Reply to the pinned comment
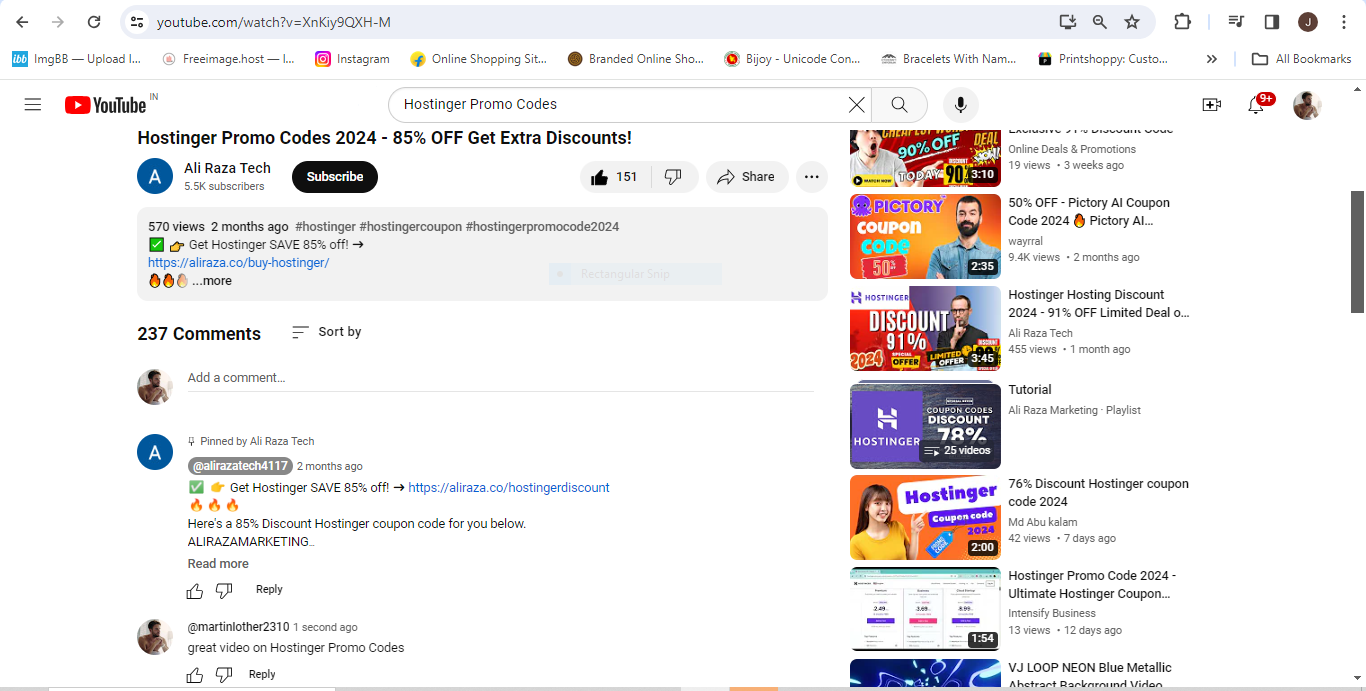The image size is (1366, 691). click(269, 590)
